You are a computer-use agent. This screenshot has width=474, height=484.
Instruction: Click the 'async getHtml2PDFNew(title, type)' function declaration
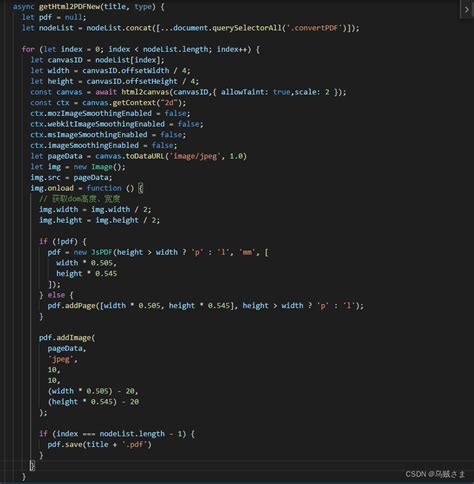click(x=88, y=7)
